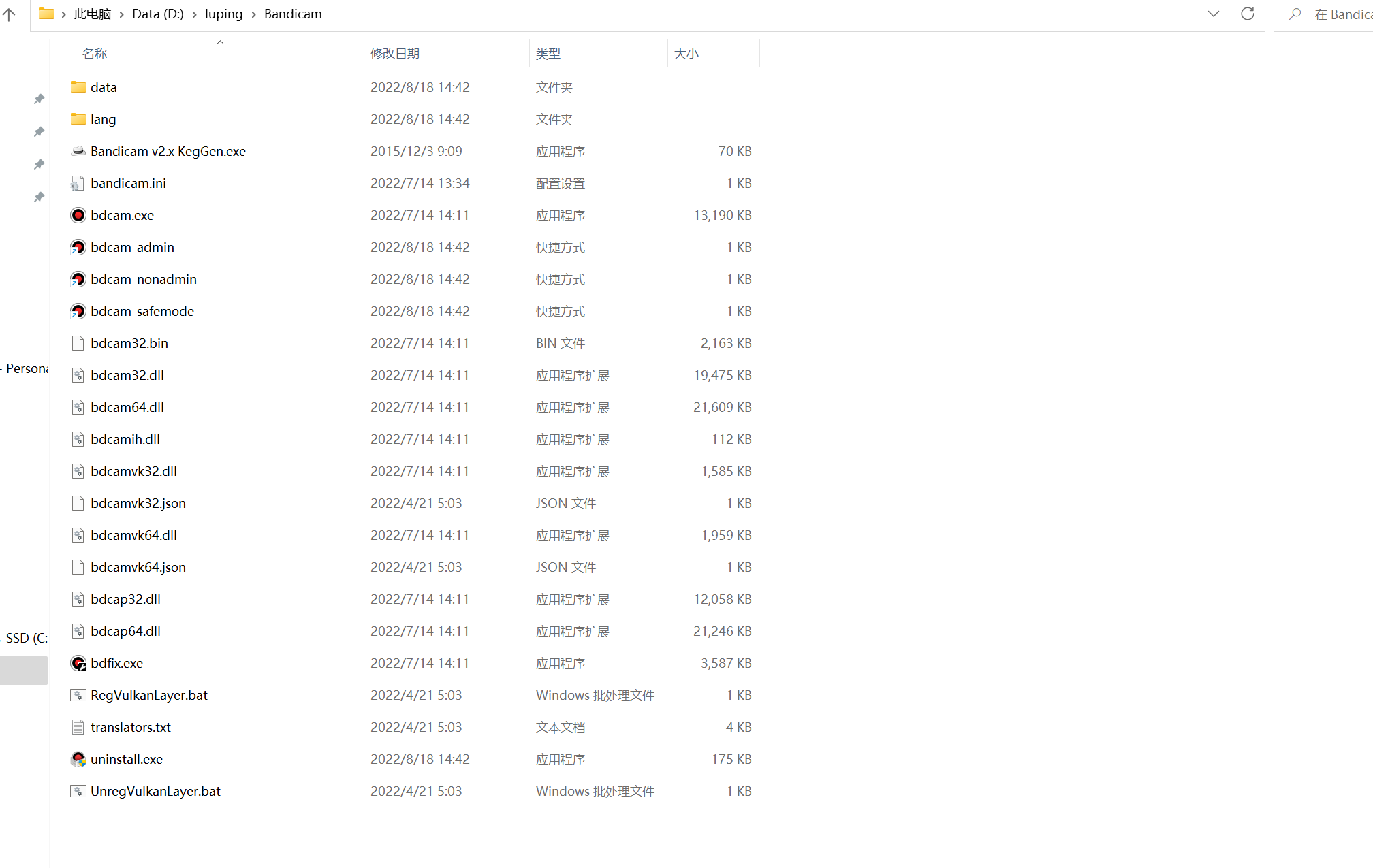This screenshot has width=1373, height=868.
Task: Select the file name bdcam.exe
Action: [x=123, y=215]
